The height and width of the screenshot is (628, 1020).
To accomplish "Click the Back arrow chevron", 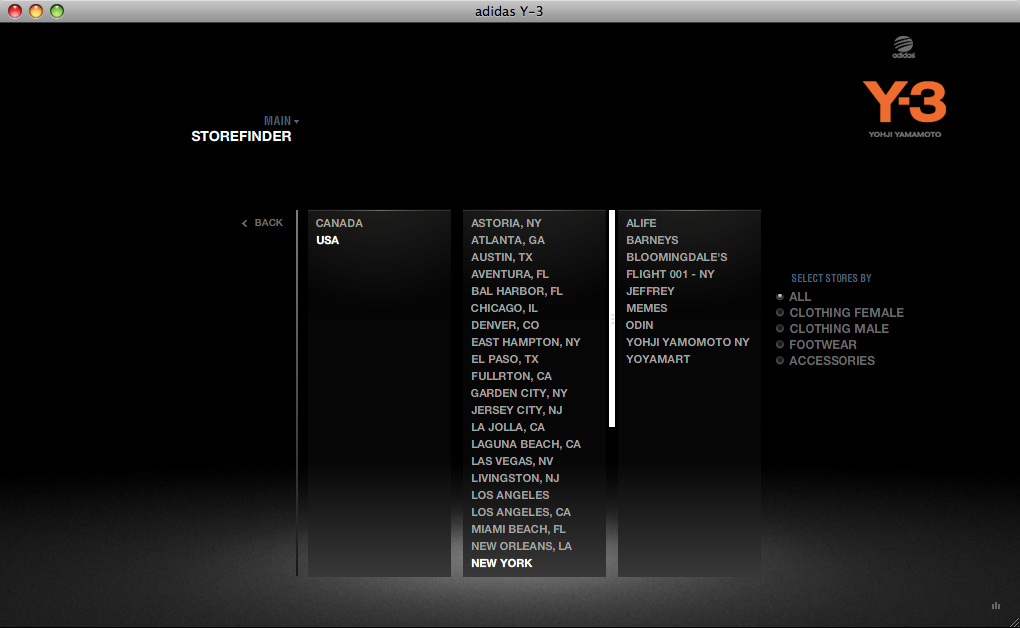I will [245, 223].
